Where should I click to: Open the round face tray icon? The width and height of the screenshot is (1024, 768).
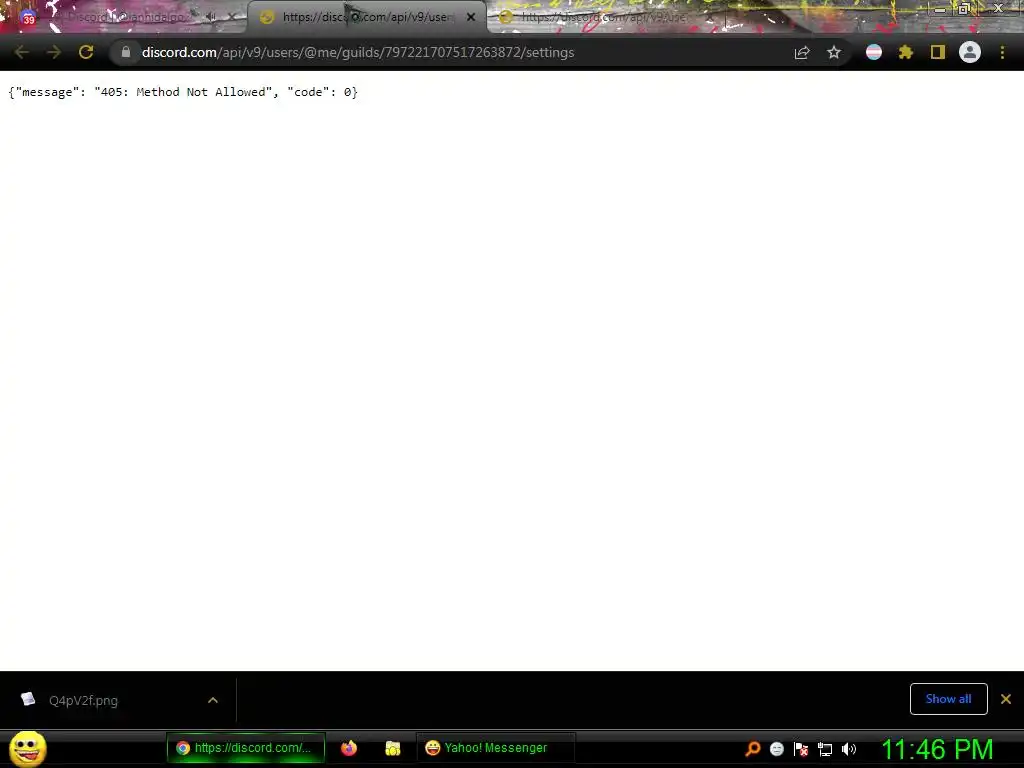point(776,749)
